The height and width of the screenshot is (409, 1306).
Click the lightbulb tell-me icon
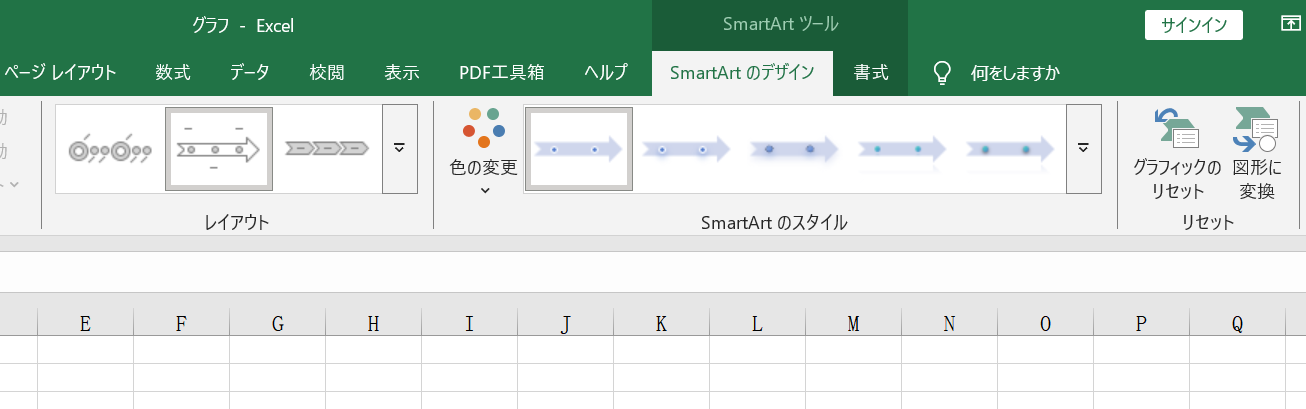coord(941,72)
